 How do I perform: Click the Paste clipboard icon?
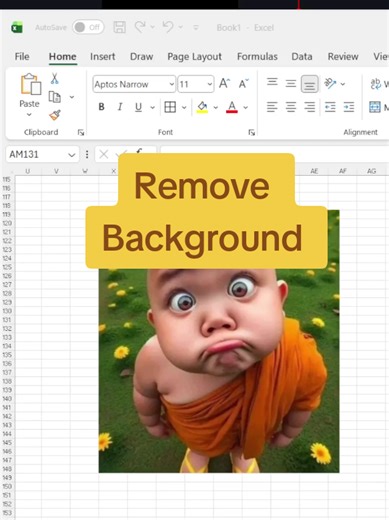tap(30, 84)
